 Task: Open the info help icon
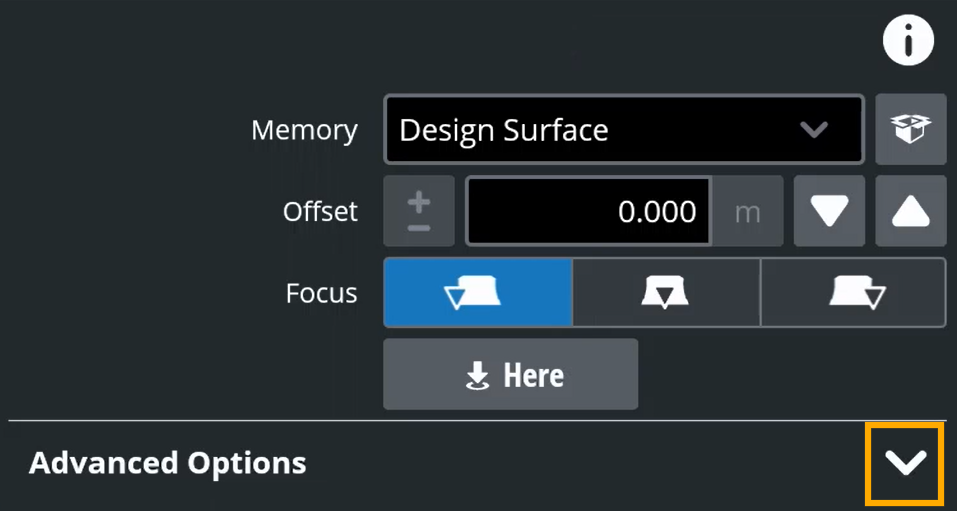(x=908, y=40)
